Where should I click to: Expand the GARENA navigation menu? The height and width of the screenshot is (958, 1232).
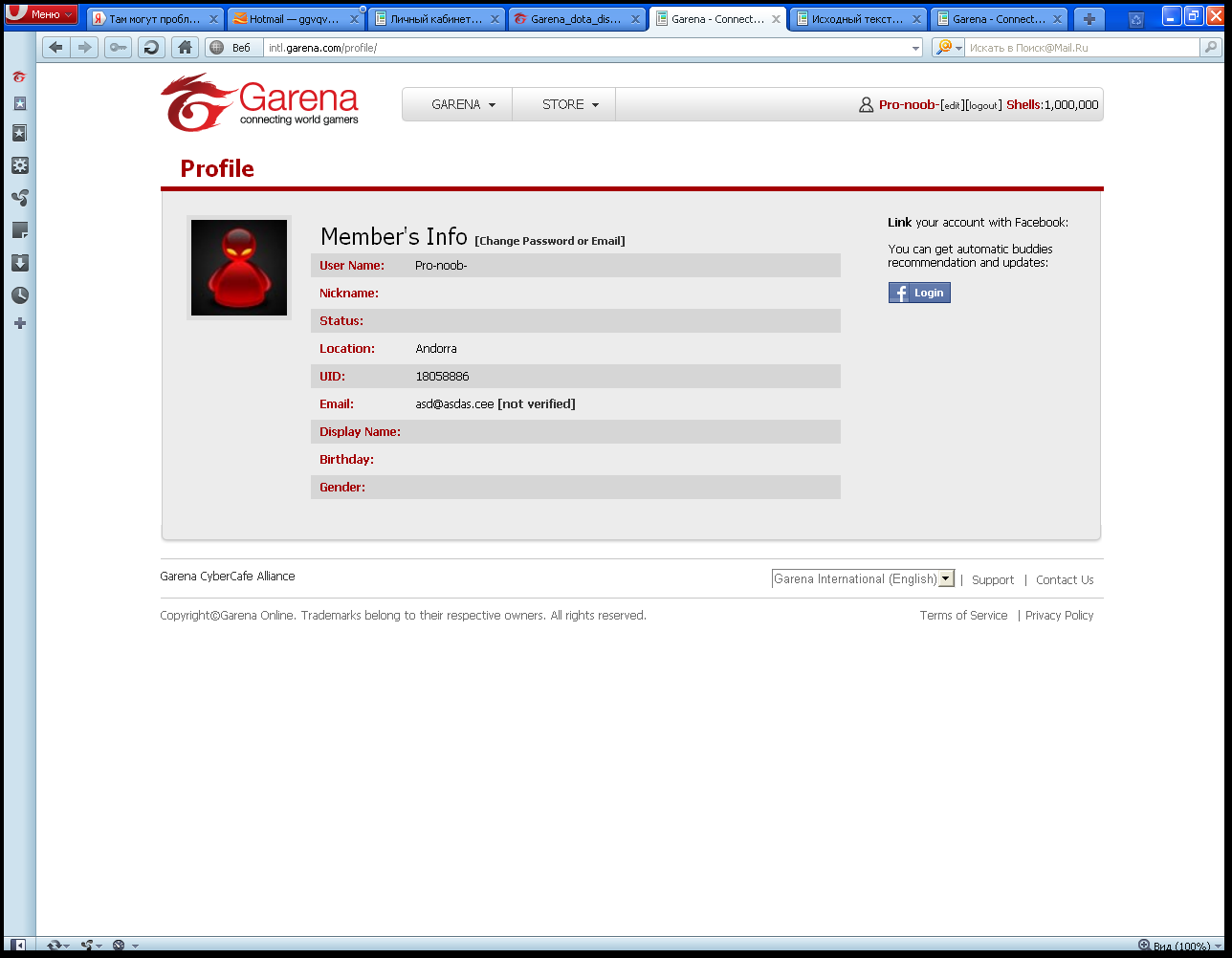coord(464,105)
